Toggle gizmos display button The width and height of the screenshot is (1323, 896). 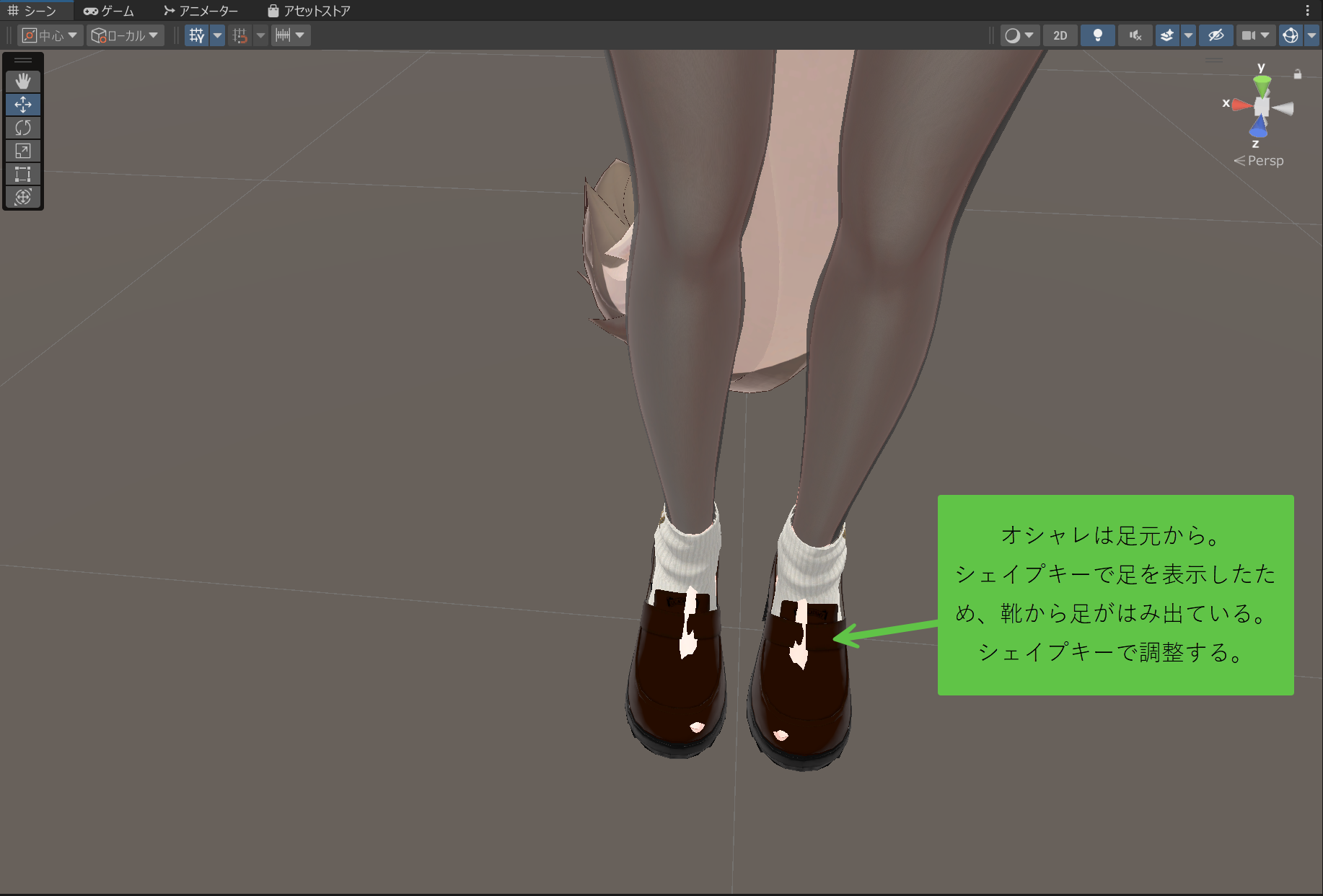click(x=1291, y=35)
